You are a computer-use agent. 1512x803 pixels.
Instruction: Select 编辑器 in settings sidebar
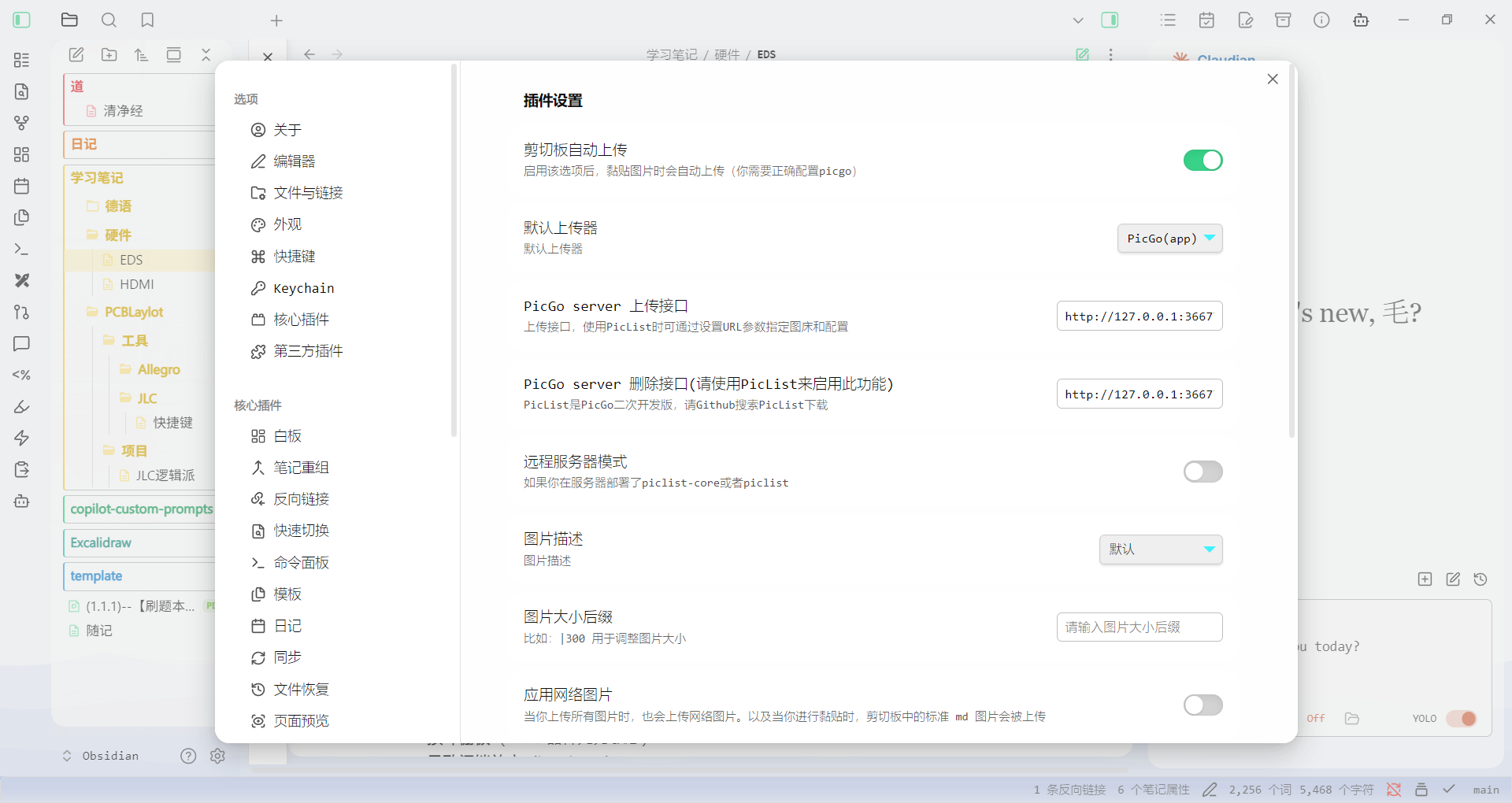(x=294, y=161)
